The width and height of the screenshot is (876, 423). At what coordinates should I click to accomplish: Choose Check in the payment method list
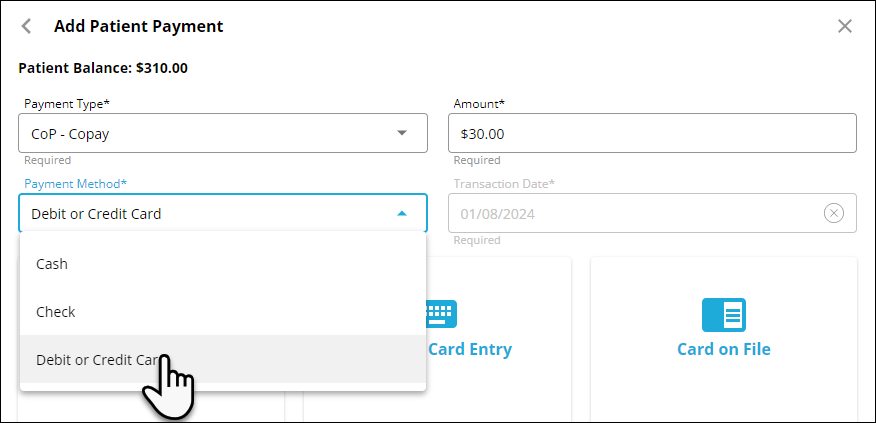[56, 312]
